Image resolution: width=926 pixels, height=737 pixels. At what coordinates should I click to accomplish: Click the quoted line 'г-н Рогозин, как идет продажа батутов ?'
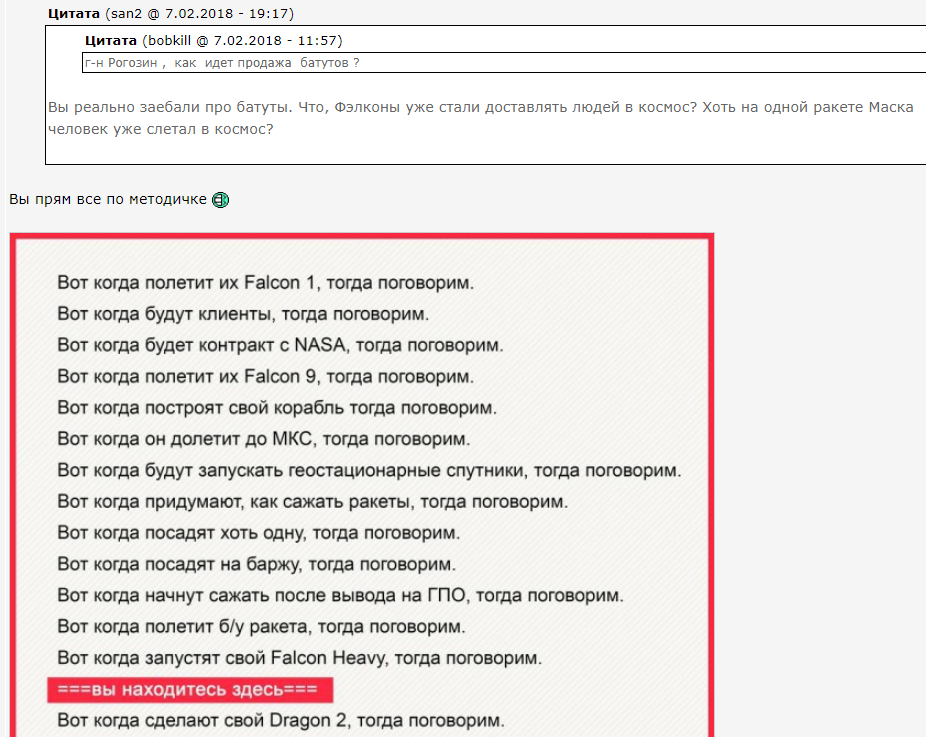click(x=222, y=63)
